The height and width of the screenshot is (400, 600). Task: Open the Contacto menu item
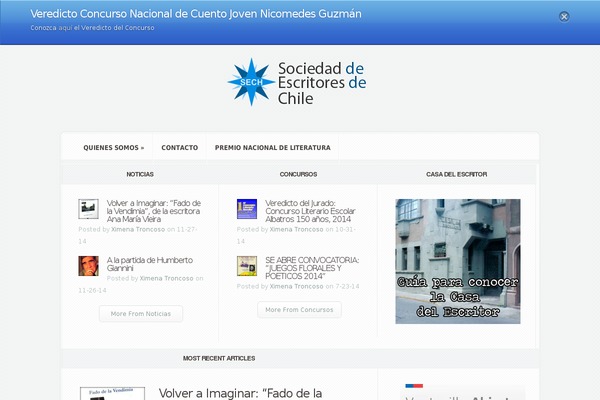coord(179,147)
